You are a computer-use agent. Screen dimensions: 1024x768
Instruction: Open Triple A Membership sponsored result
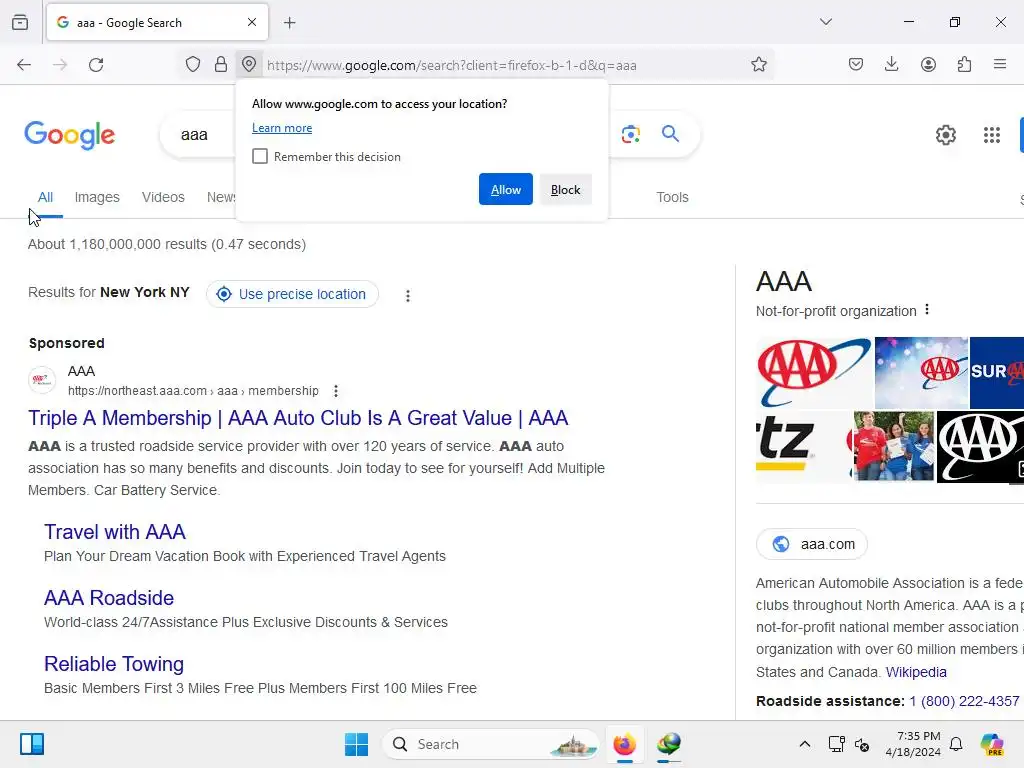coord(298,418)
